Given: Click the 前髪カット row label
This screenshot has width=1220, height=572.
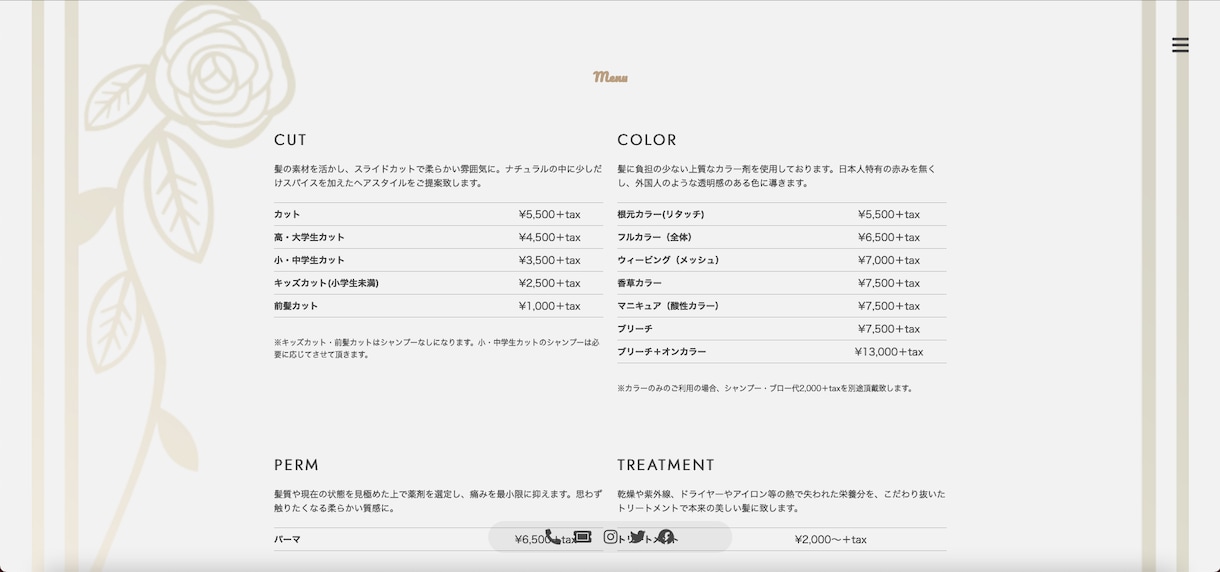Looking at the screenshot, I should click(x=296, y=306).
